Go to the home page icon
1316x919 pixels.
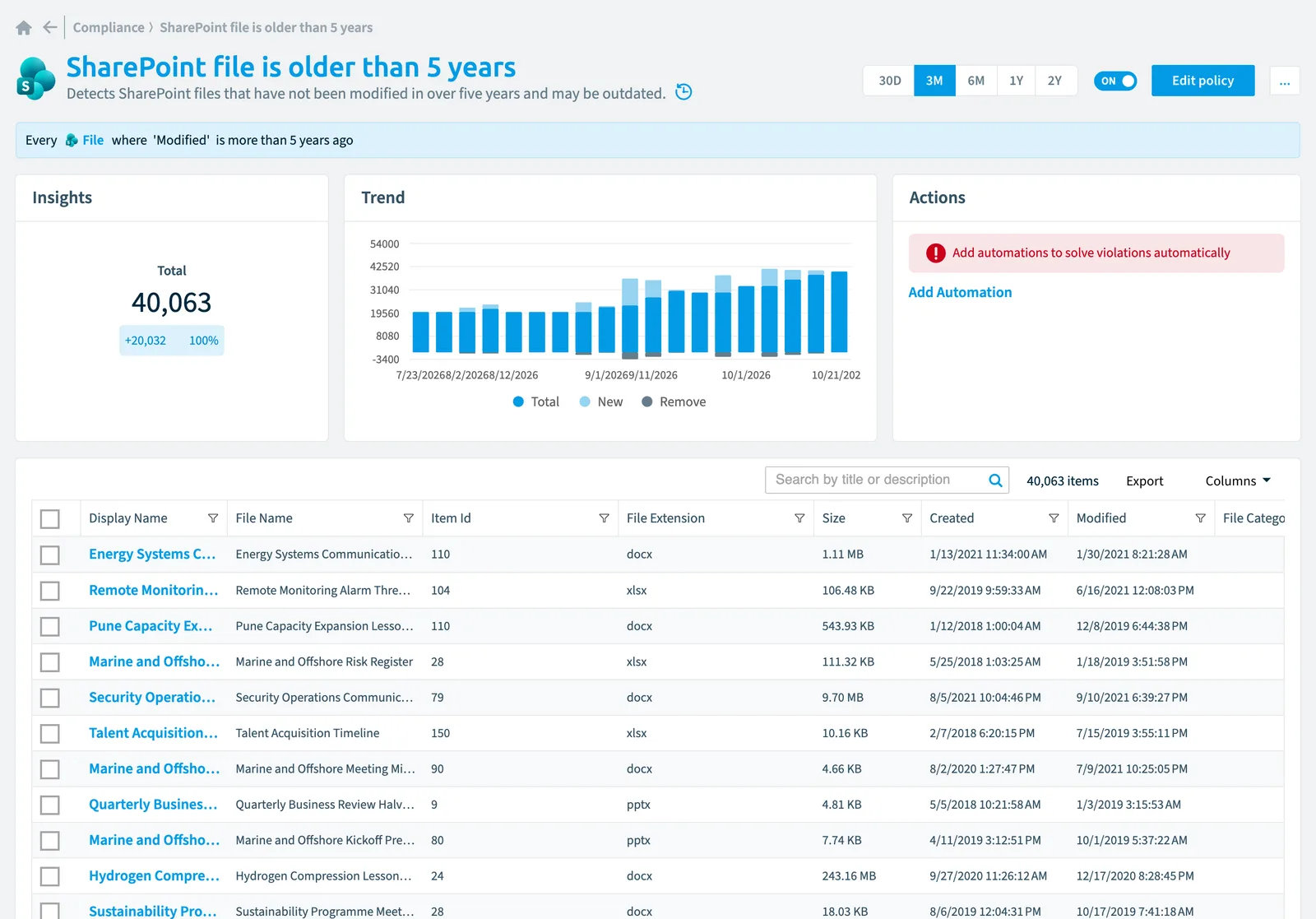(x=24, y=28)
